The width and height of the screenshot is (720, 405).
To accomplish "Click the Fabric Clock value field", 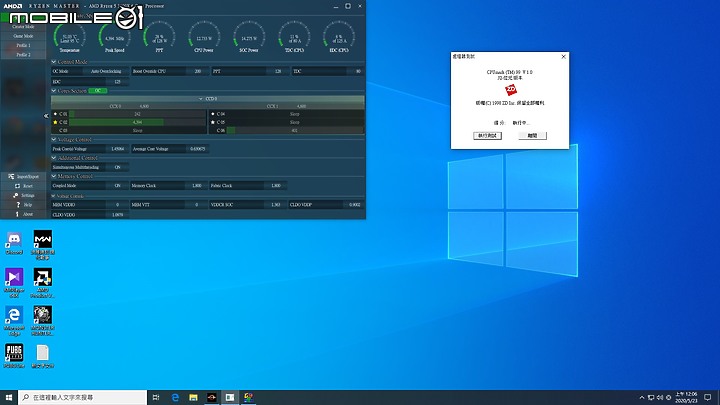I will (276, 186).
